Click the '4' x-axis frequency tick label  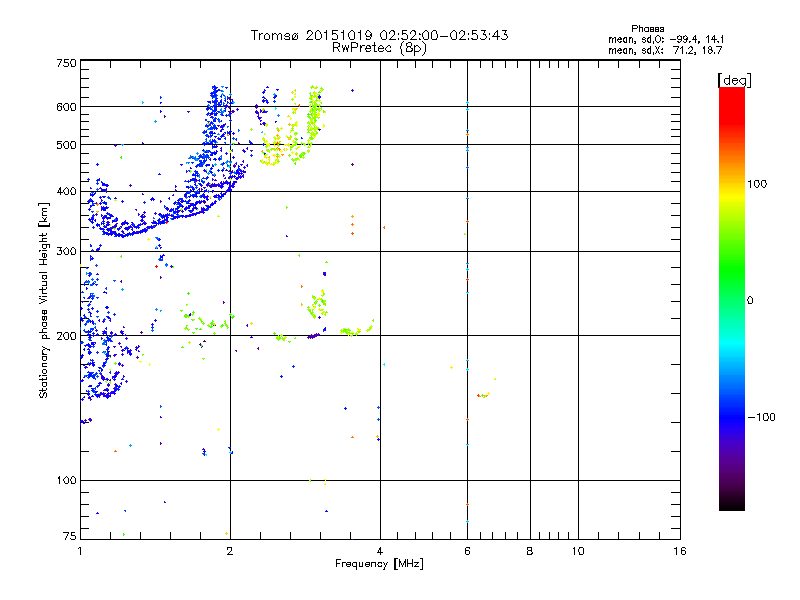[x=380, y=551]
